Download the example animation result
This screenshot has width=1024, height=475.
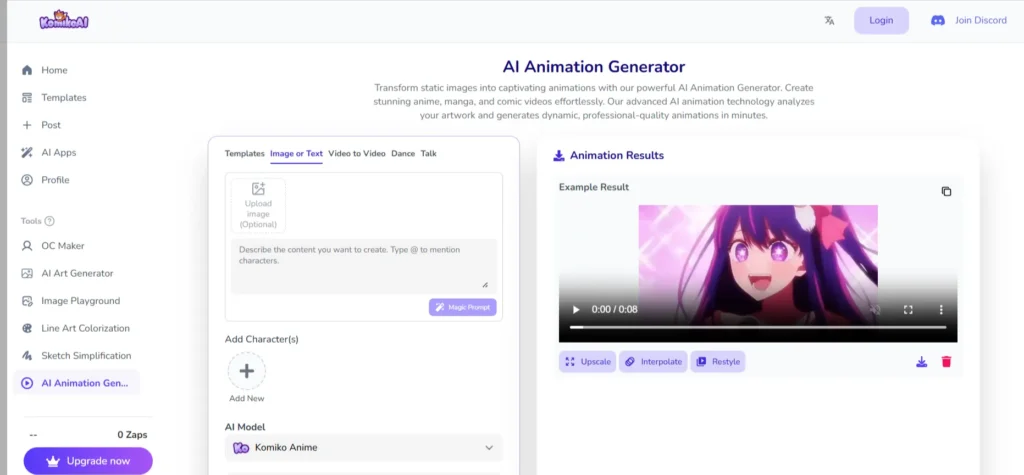pos(921,361)
